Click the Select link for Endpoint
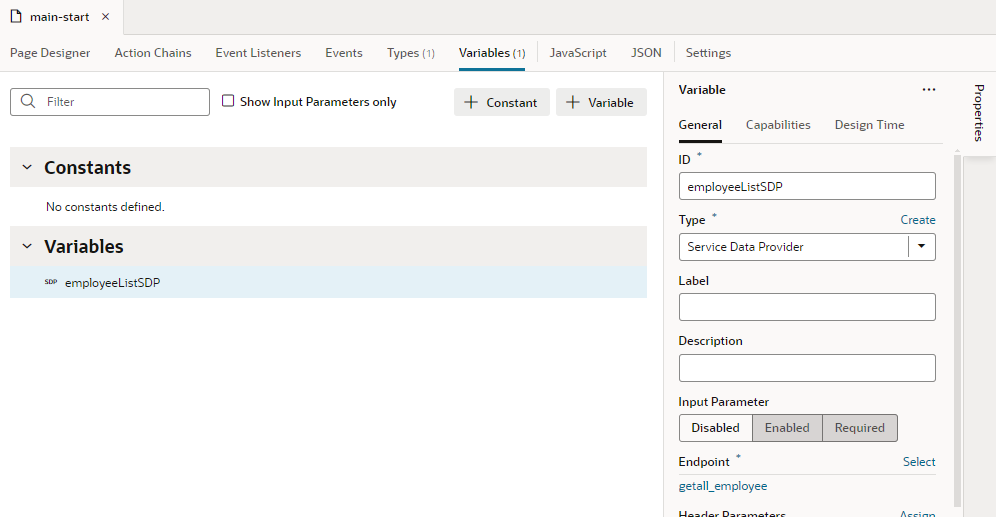 coord(919,462)
